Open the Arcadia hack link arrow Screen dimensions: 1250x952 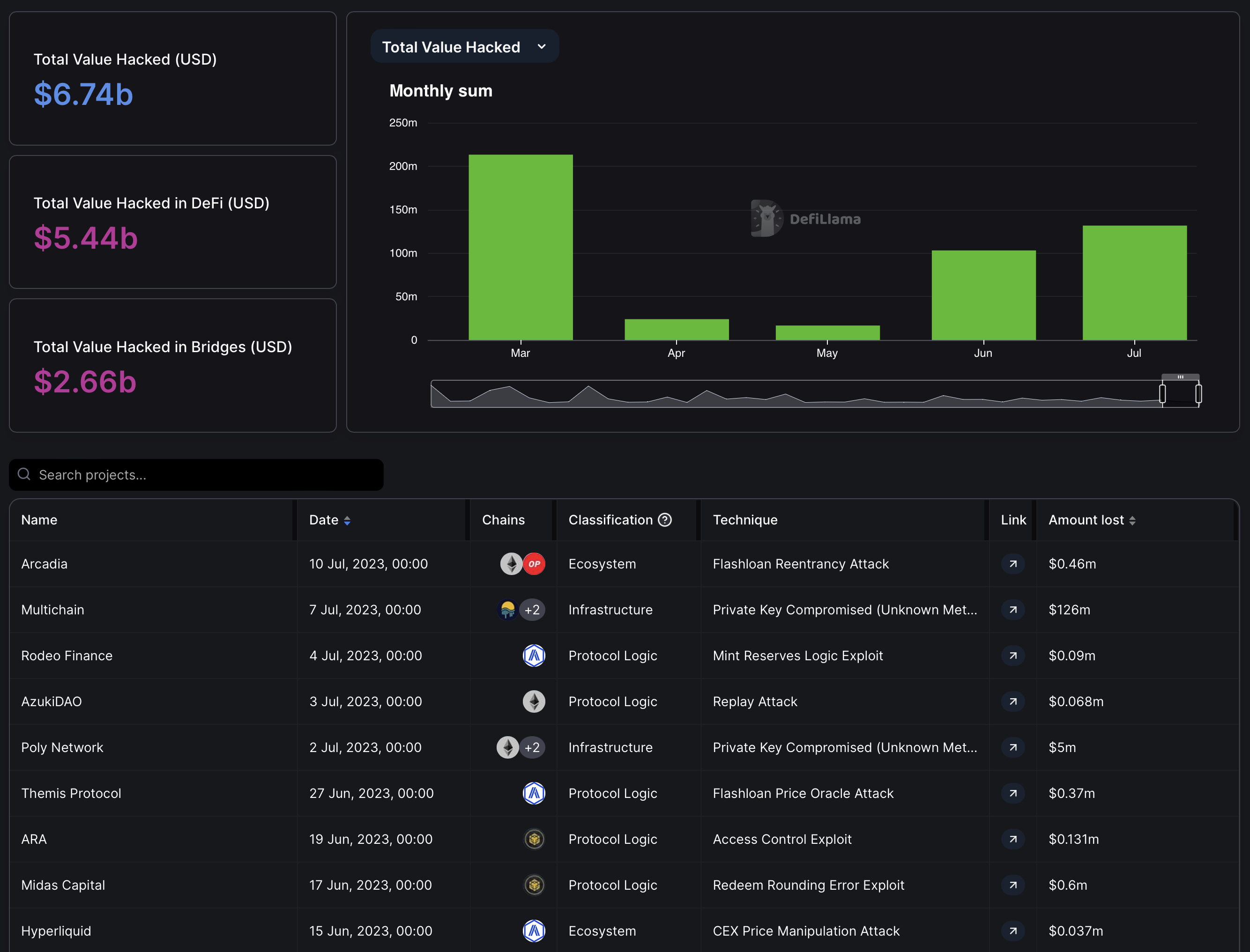(1013, 564)
